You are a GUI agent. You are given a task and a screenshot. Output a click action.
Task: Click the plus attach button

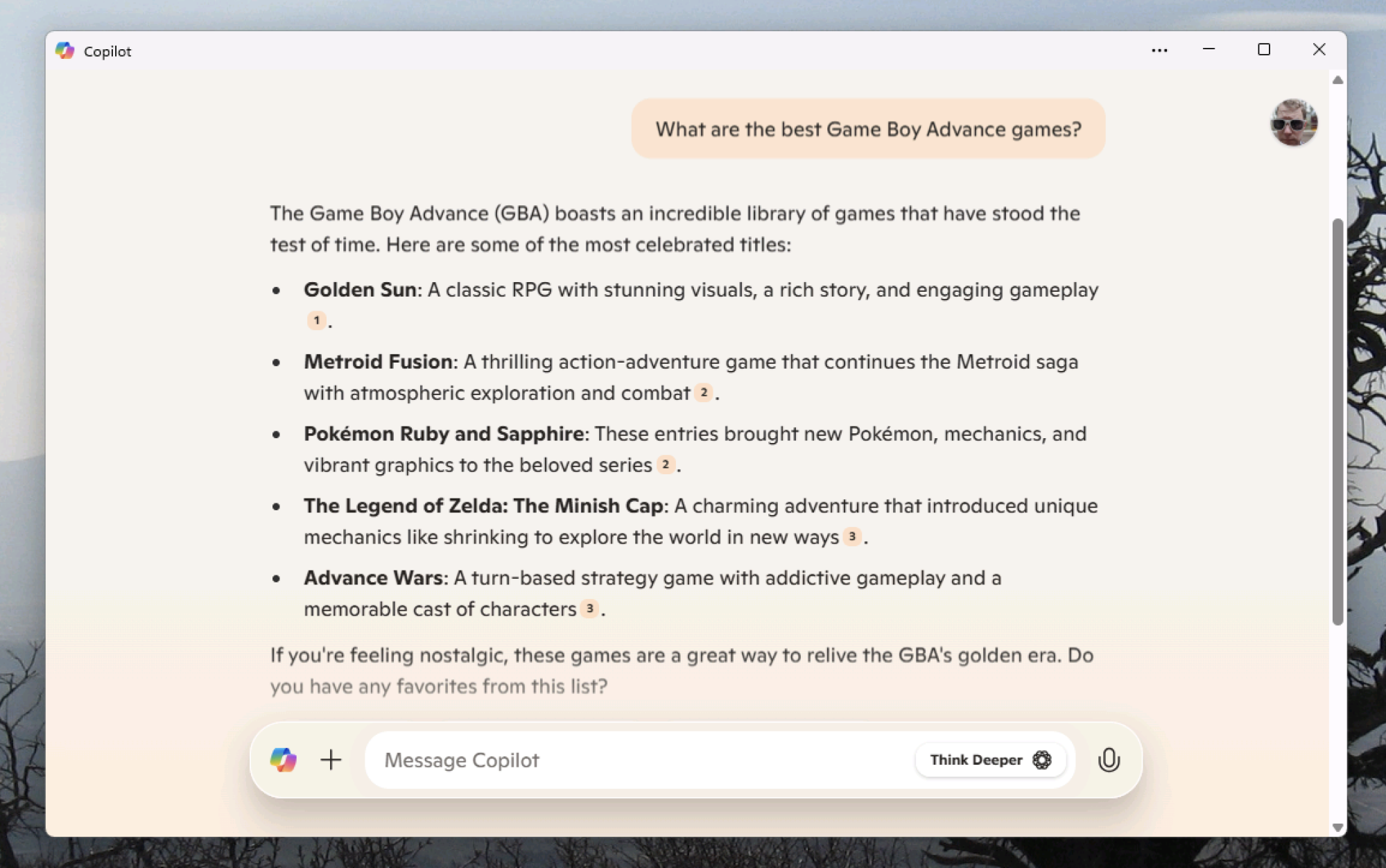331,760
